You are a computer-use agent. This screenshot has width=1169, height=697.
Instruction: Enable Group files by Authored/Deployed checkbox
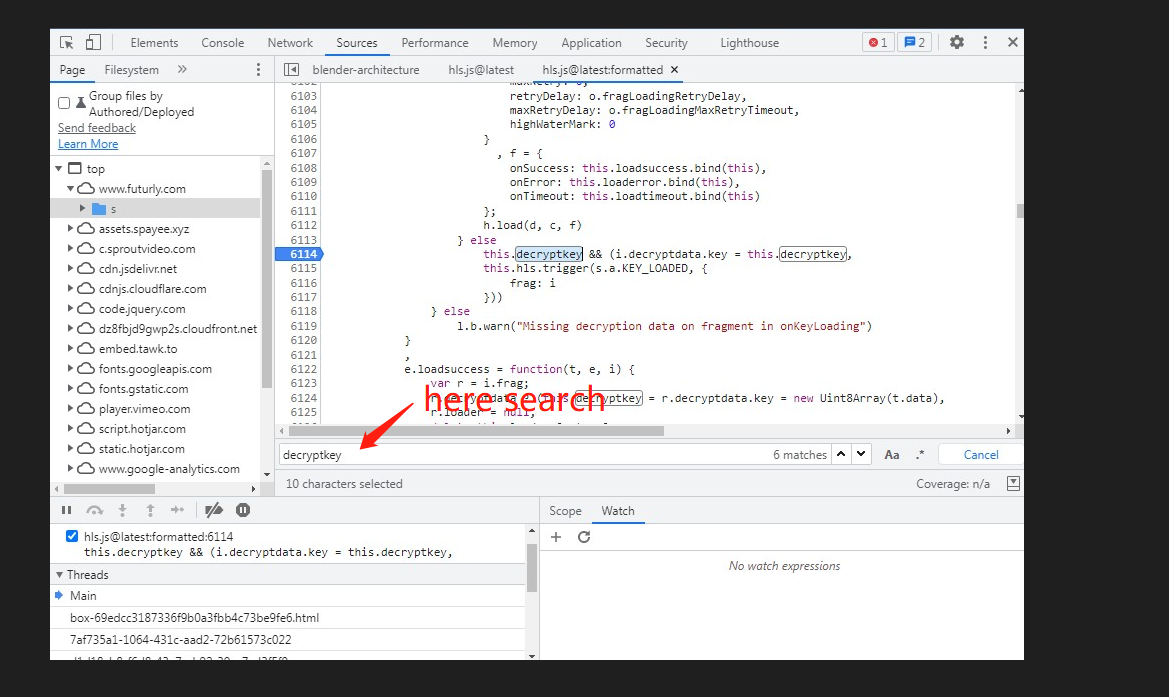64,103
